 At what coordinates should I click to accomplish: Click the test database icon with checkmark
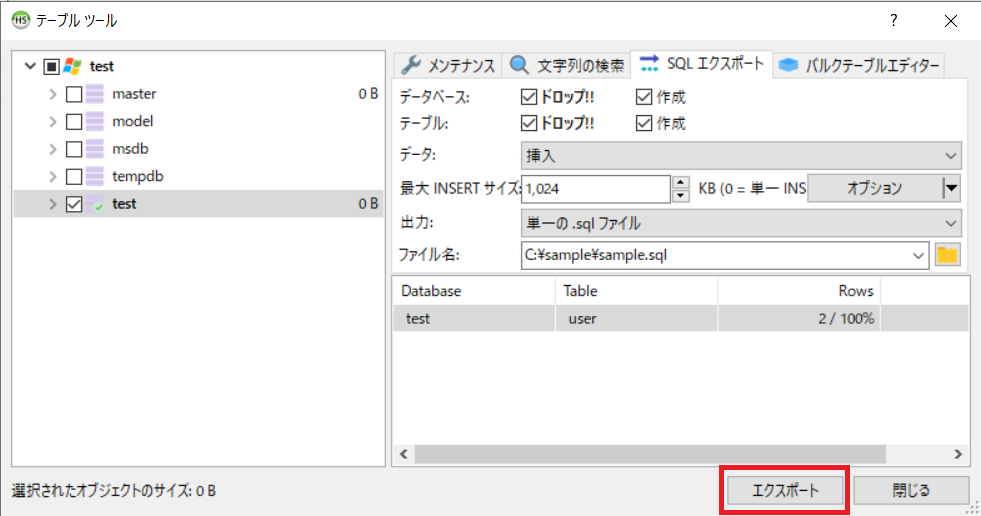[96, 204]
